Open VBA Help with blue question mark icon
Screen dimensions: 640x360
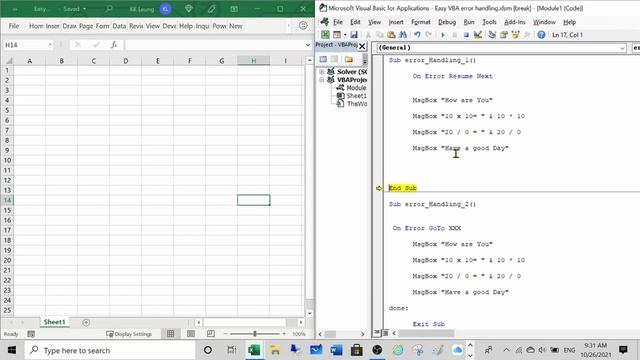(x=541, y=35)
